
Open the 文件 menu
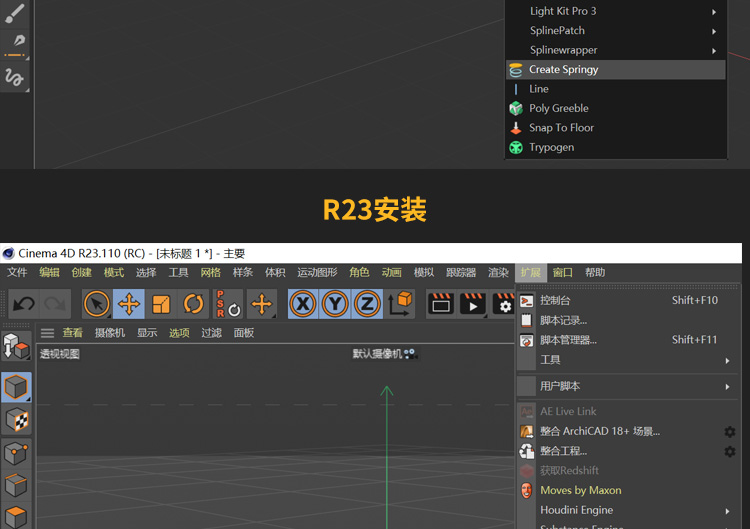click(17, 273)
